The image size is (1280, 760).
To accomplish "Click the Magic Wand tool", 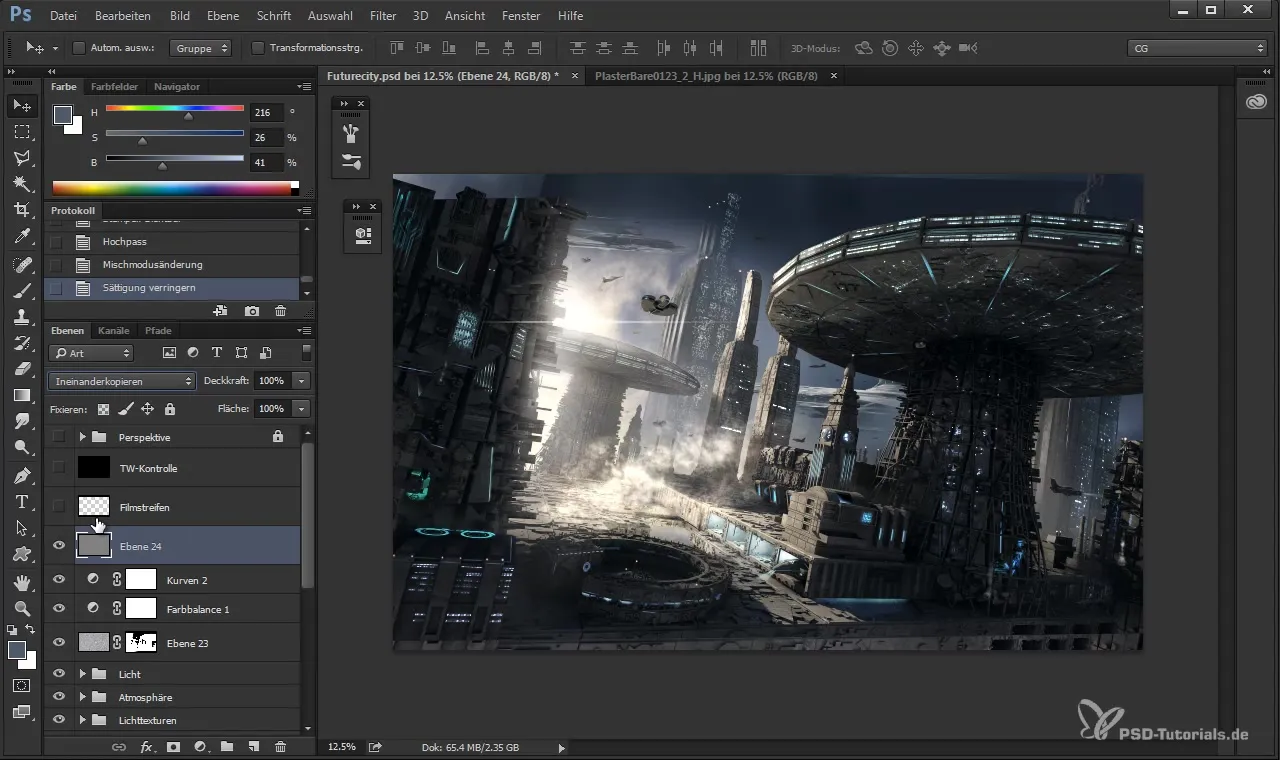I will (21, 184).
